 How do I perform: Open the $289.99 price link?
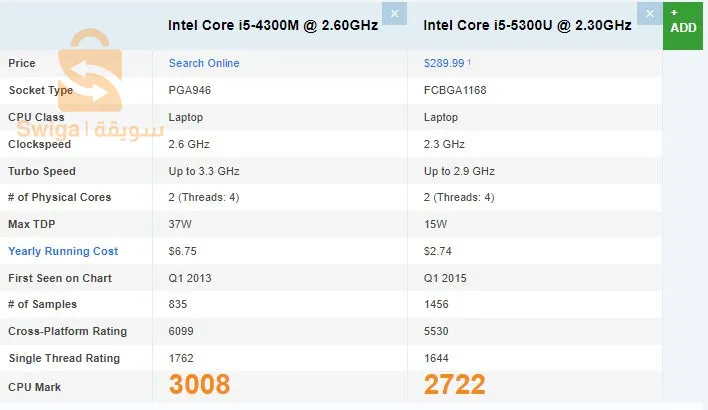(x=444, y=63)
